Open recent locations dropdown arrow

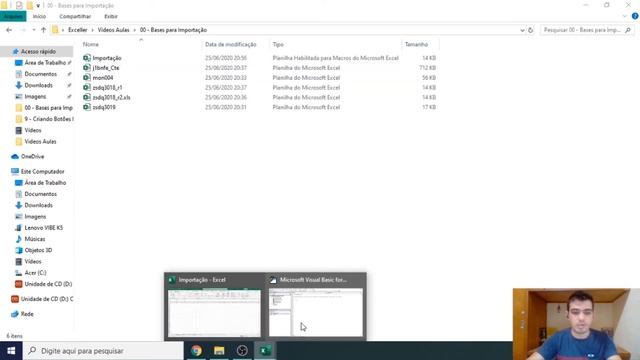click(33, 30)
